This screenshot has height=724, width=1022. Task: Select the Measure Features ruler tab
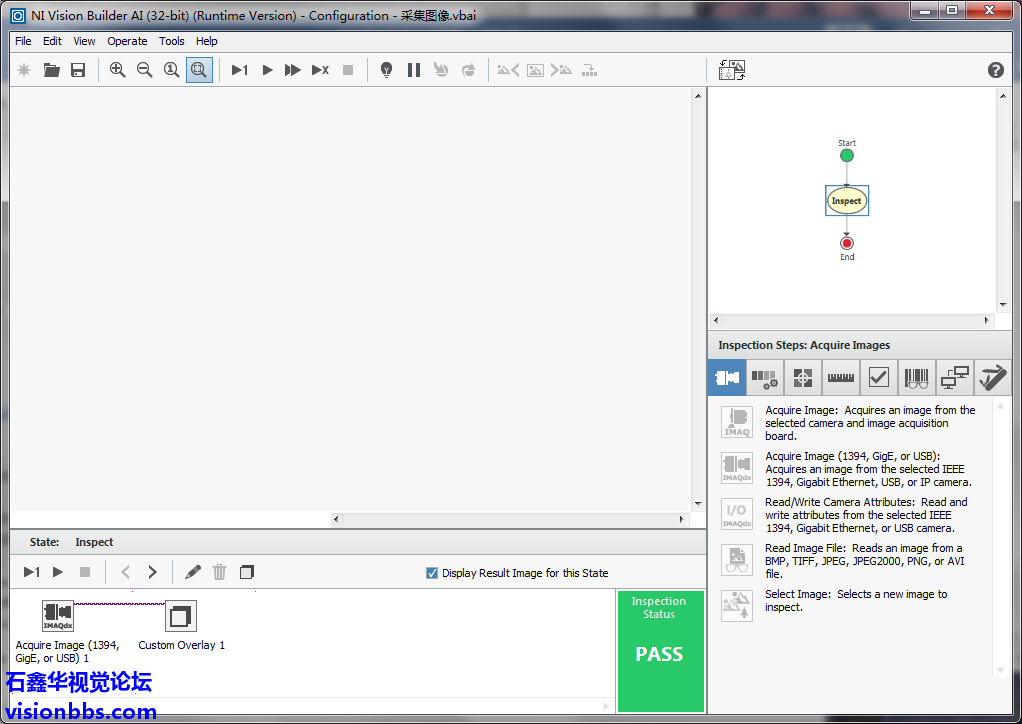click(x=840, y=378)
